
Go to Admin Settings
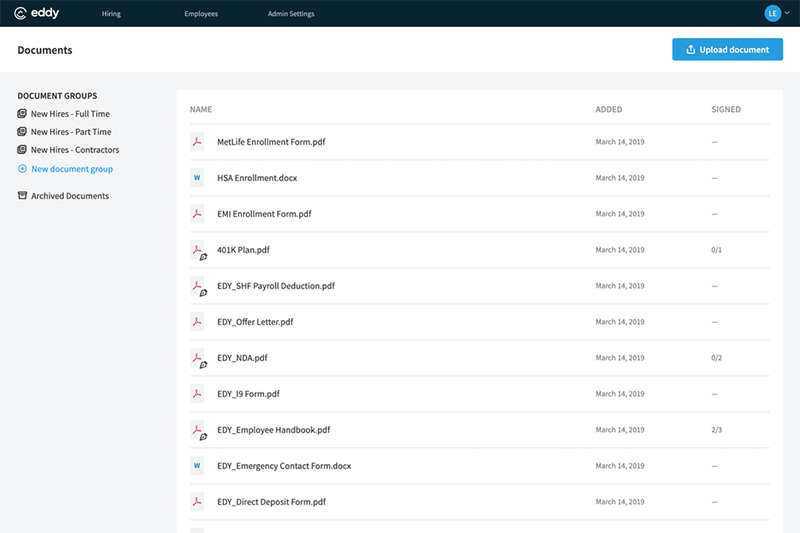point(292,14)
